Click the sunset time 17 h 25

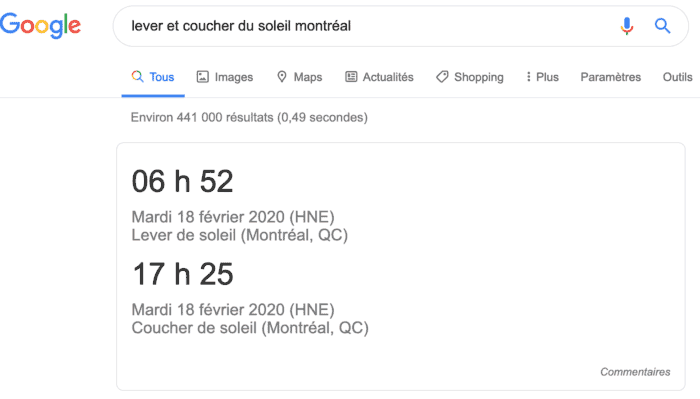pyautogui.click(x=183, y=274)
